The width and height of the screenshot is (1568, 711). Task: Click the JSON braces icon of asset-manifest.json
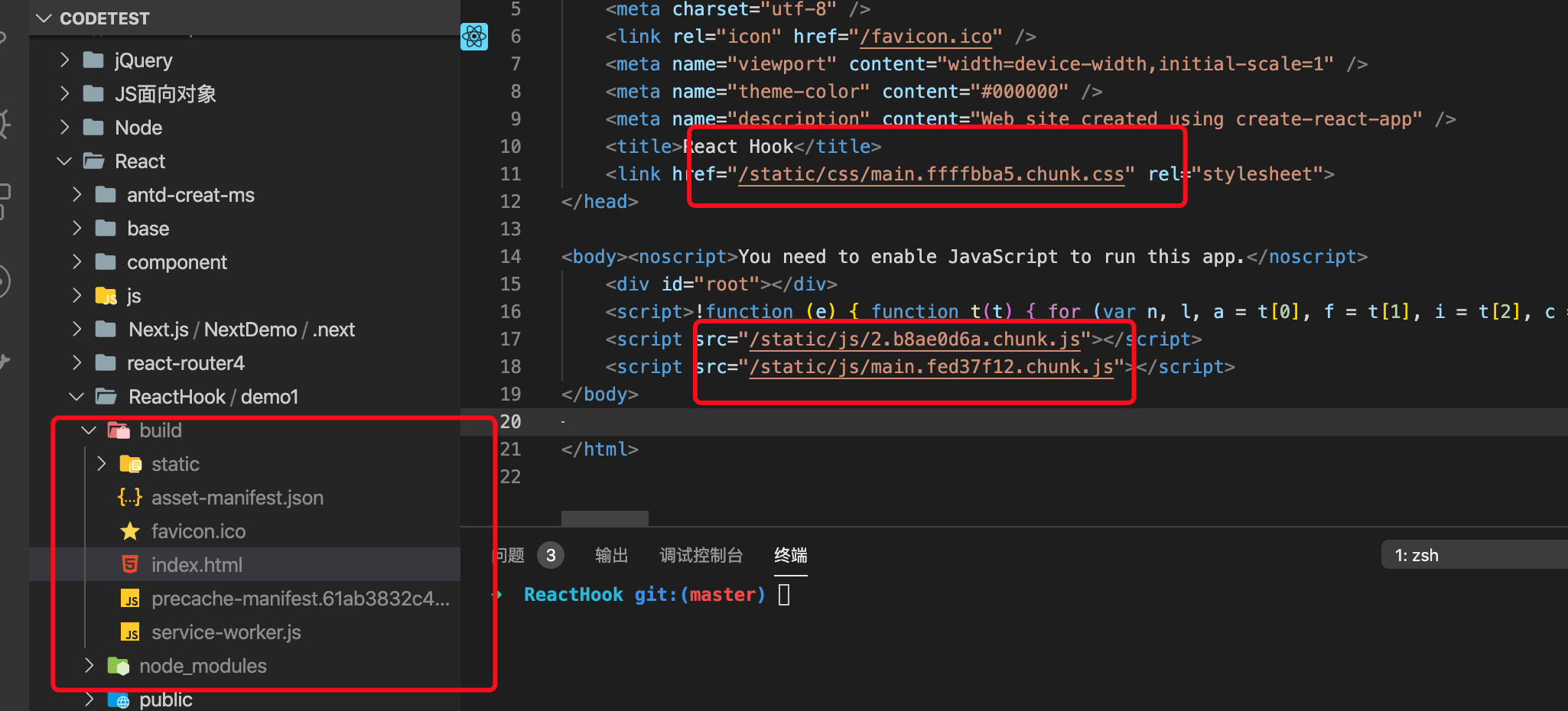pyautogui.click(x=130, y=497)
